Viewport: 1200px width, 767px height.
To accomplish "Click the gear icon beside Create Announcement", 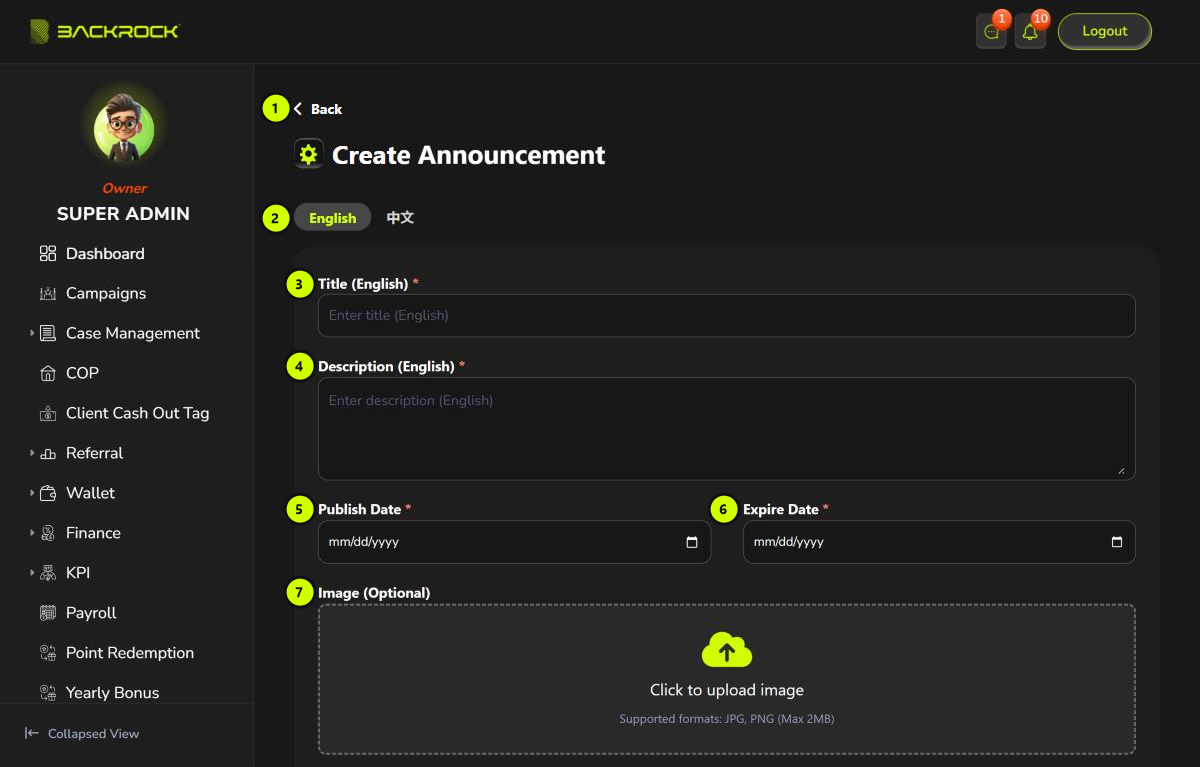I will pyautogui.click(x=309, y=154).
